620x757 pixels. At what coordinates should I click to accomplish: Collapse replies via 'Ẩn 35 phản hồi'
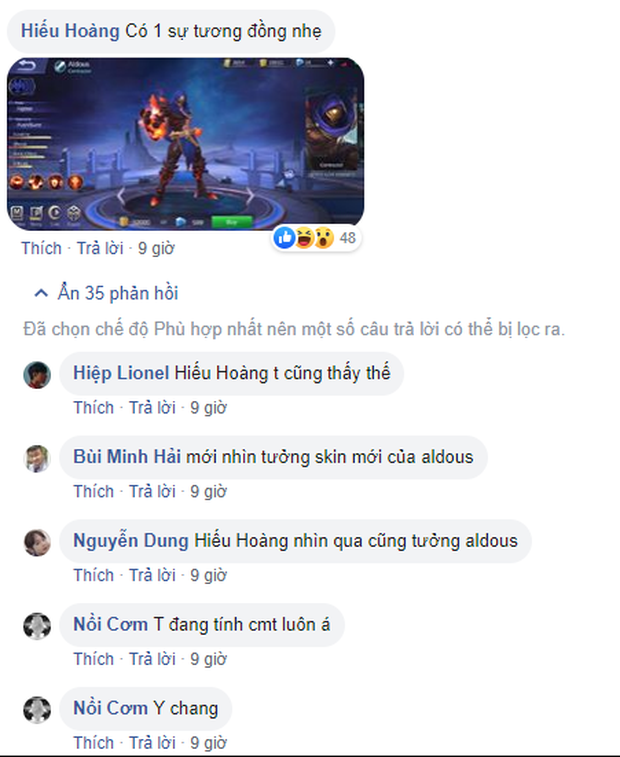[x=118, y=293]
